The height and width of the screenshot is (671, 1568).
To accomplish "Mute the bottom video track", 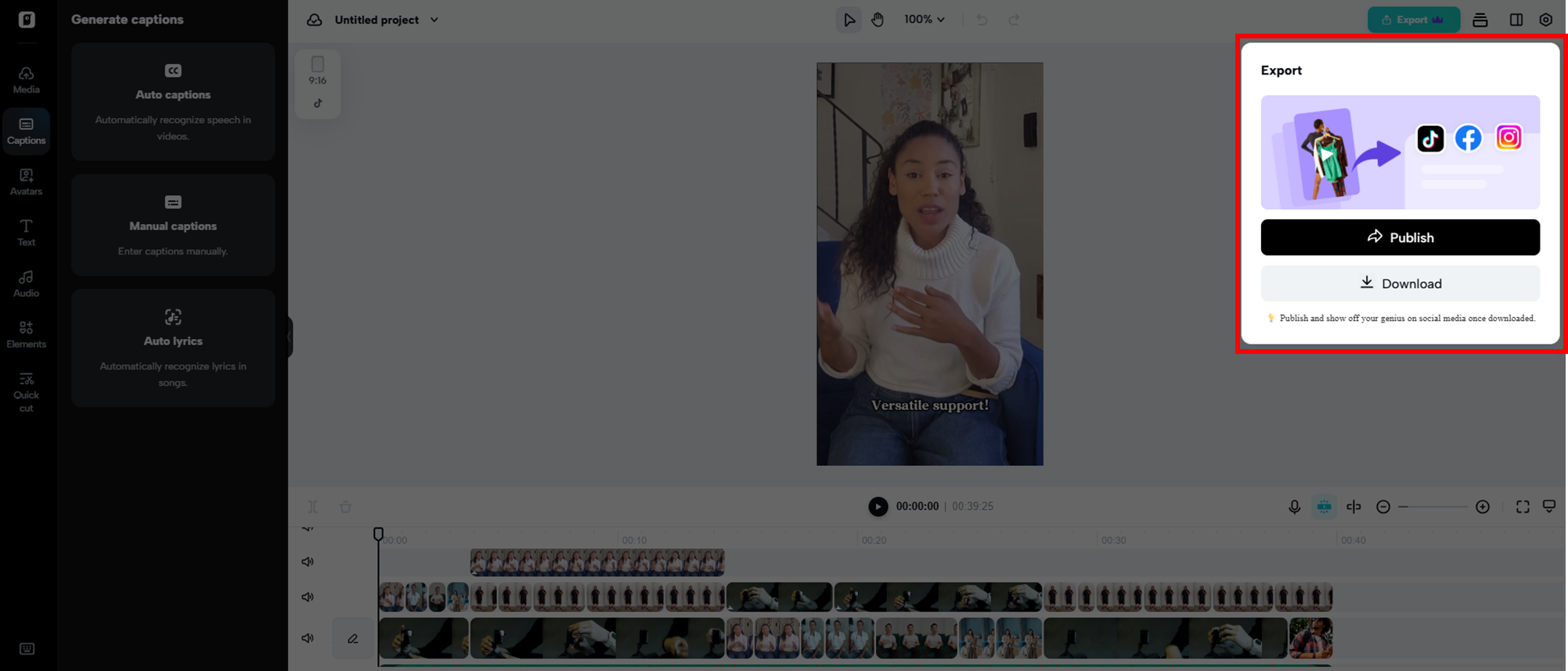I will click(308, 638).
